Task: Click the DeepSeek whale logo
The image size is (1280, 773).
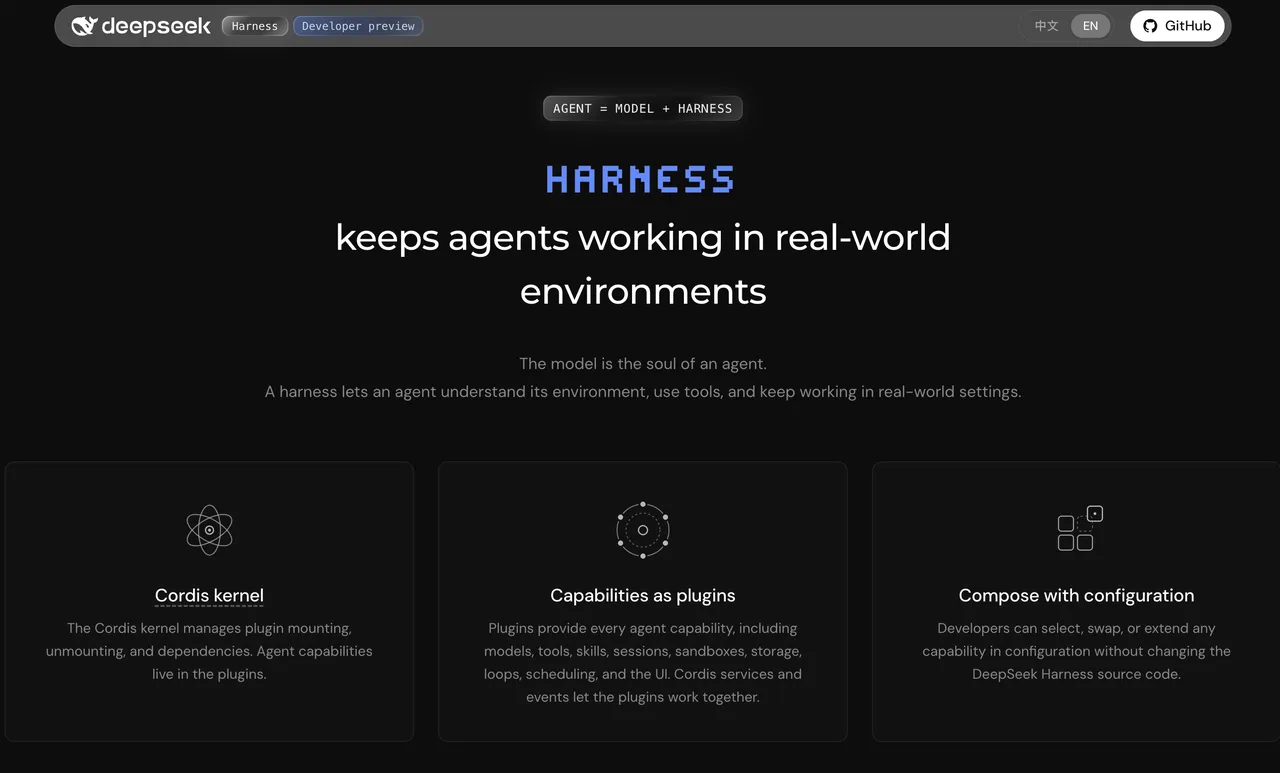Action: [x=84, y=26]
